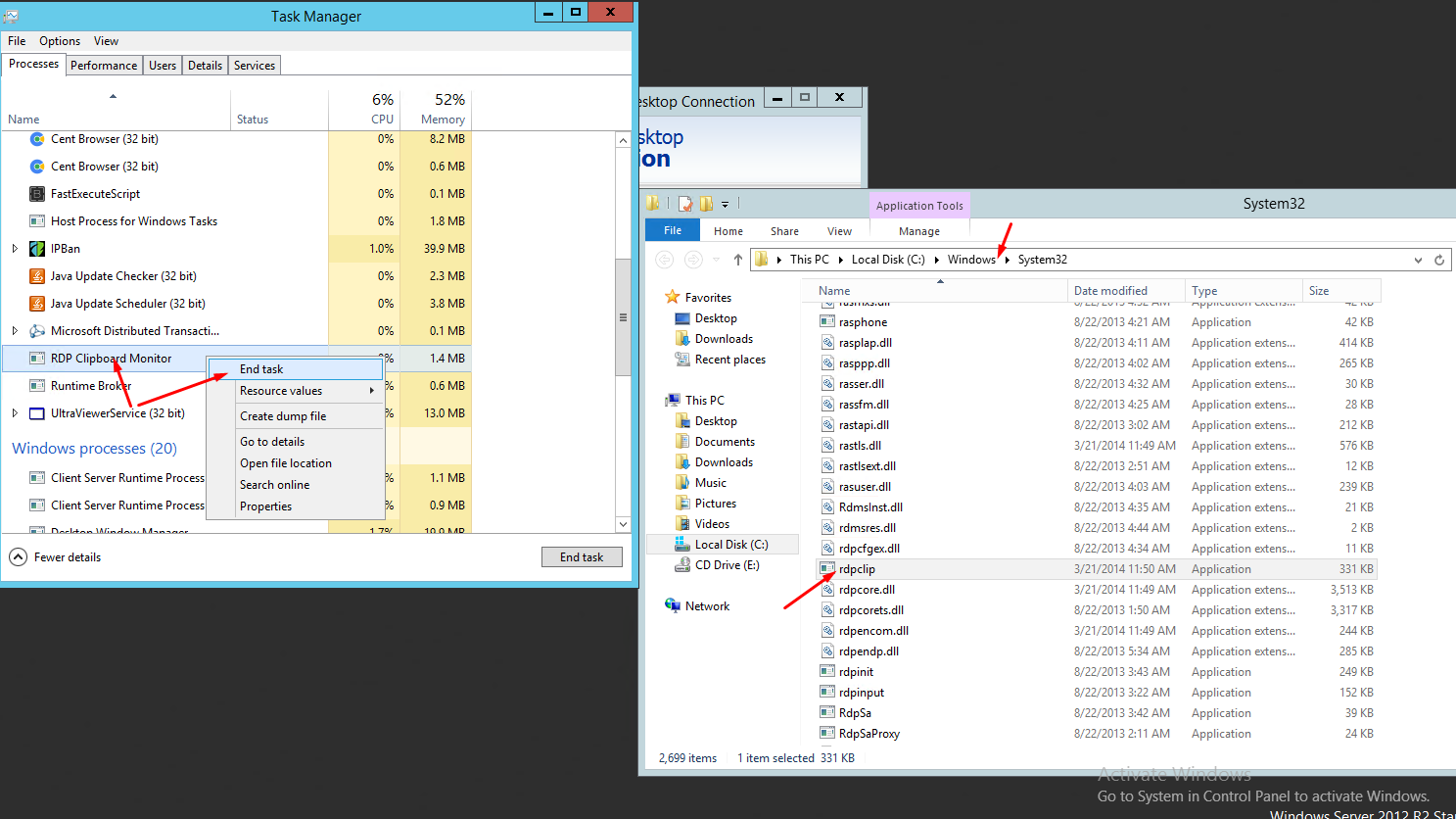Expand the Microsoft Distributed Transaction group

click(15, 331)
